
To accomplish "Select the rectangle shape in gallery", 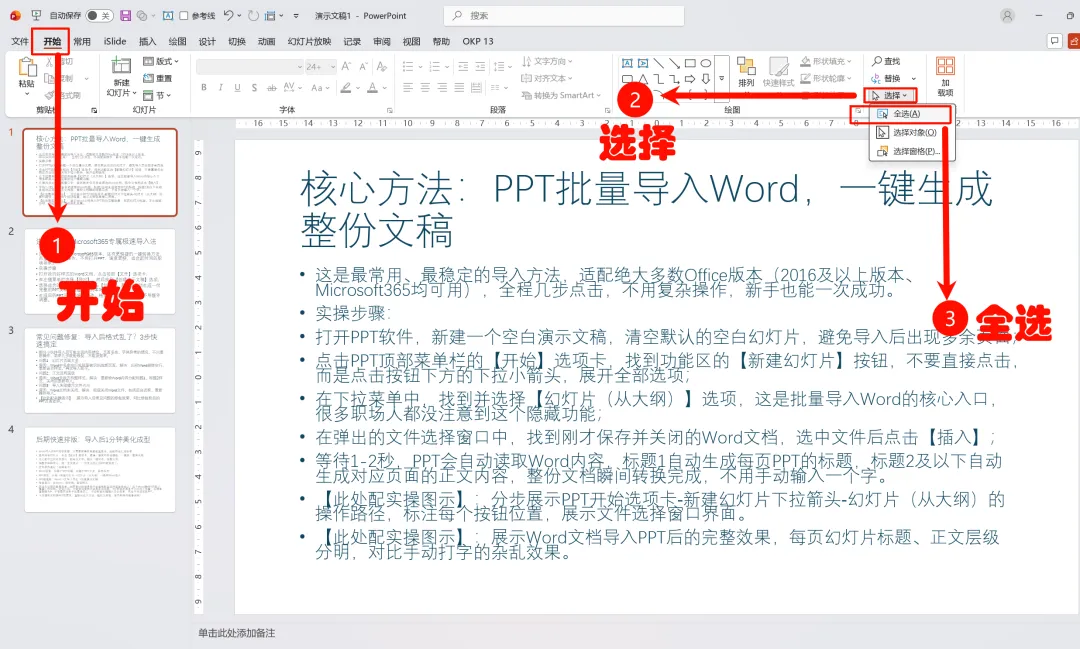I will point(690,63).
